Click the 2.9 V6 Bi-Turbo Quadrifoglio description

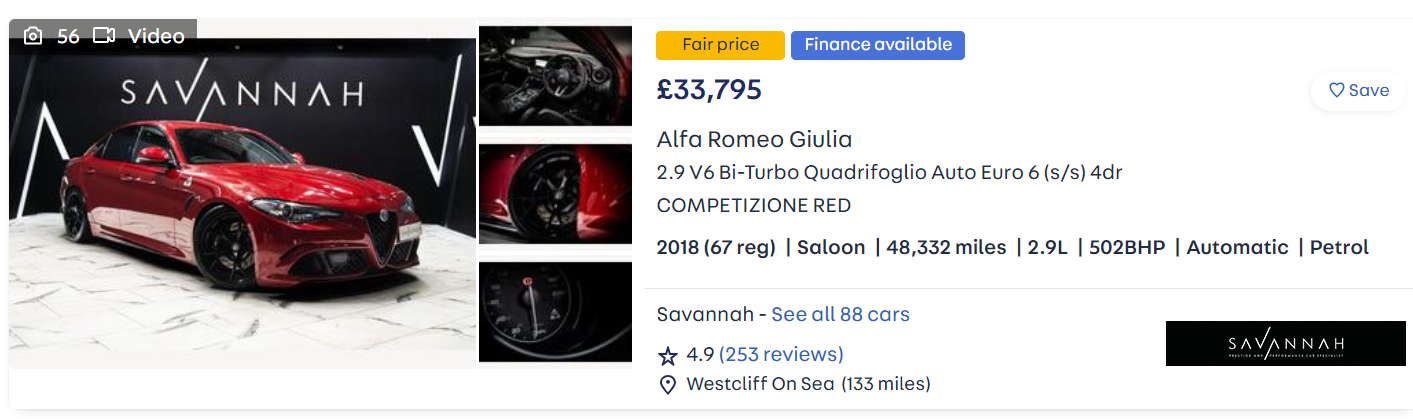tap(889, 172)
